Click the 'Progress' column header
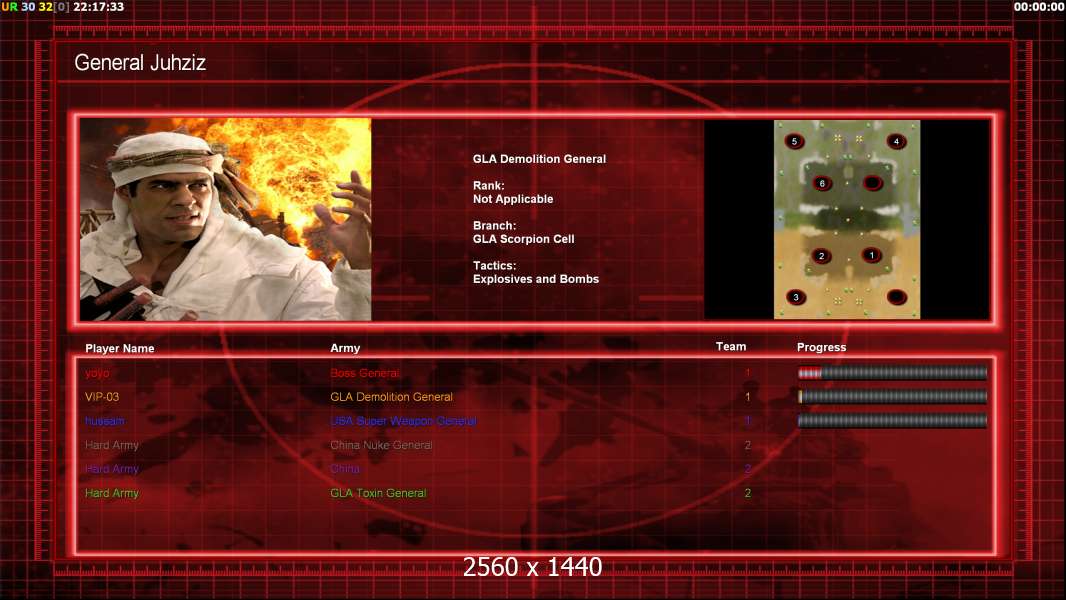 pyautogui.click(x=821, y=347)
